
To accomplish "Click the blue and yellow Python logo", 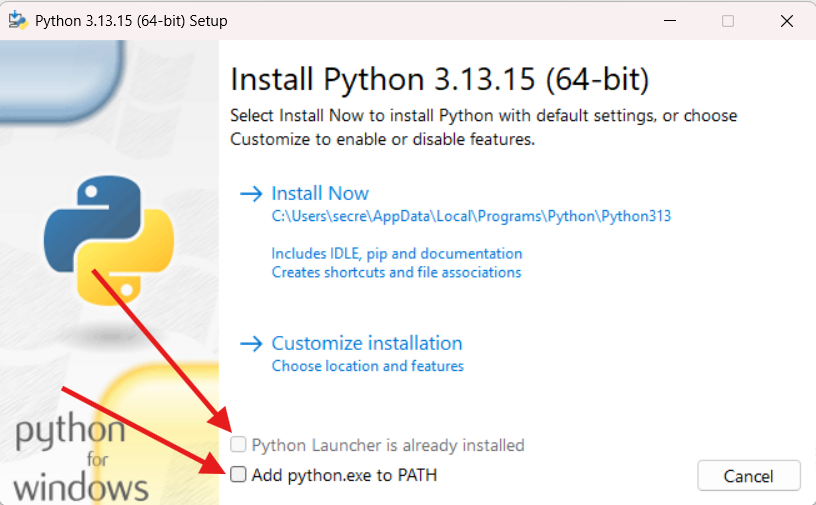I will pos(109,240).
